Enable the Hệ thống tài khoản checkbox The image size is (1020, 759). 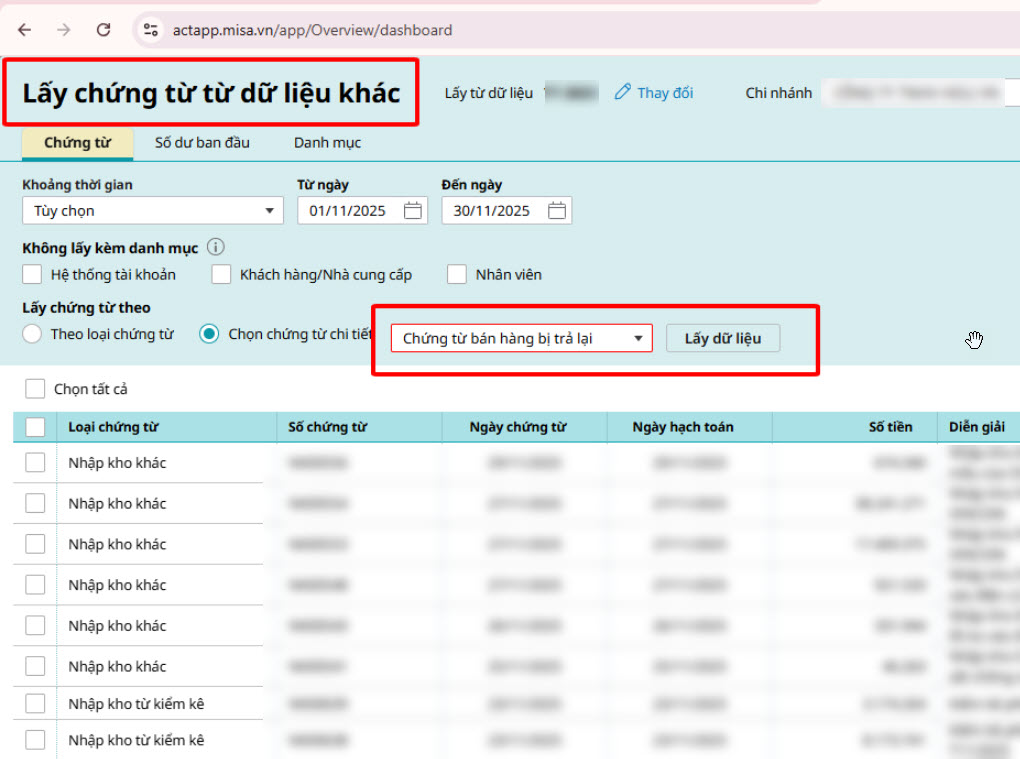click(33, 274)
